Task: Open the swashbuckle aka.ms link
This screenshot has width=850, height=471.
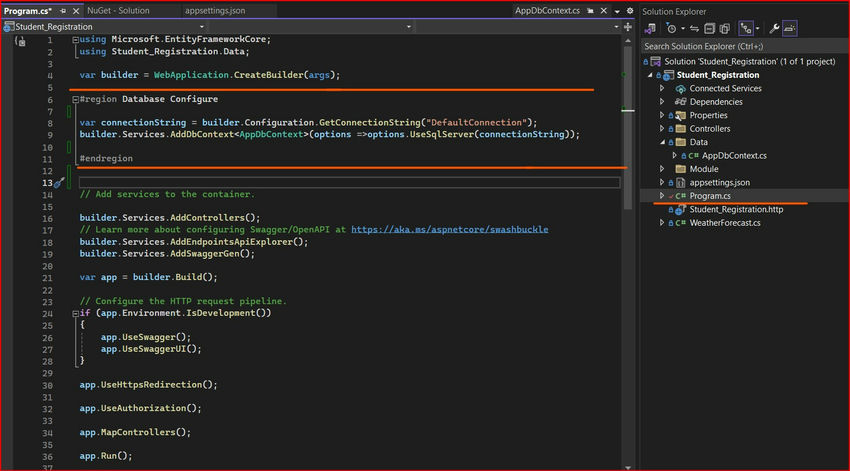Action: click(x=449, y=229)
